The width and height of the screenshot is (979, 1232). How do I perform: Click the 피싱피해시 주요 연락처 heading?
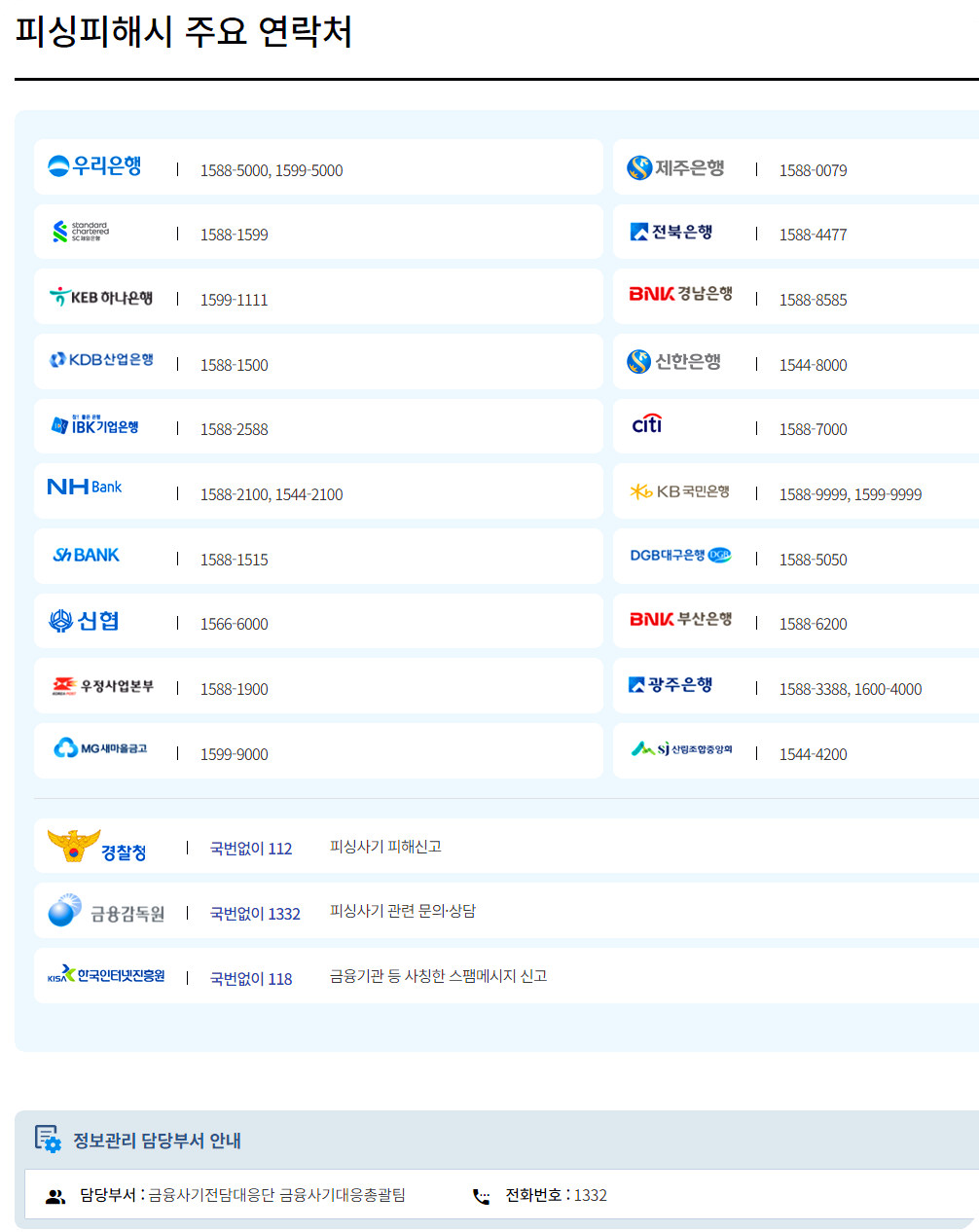point(183,32)
